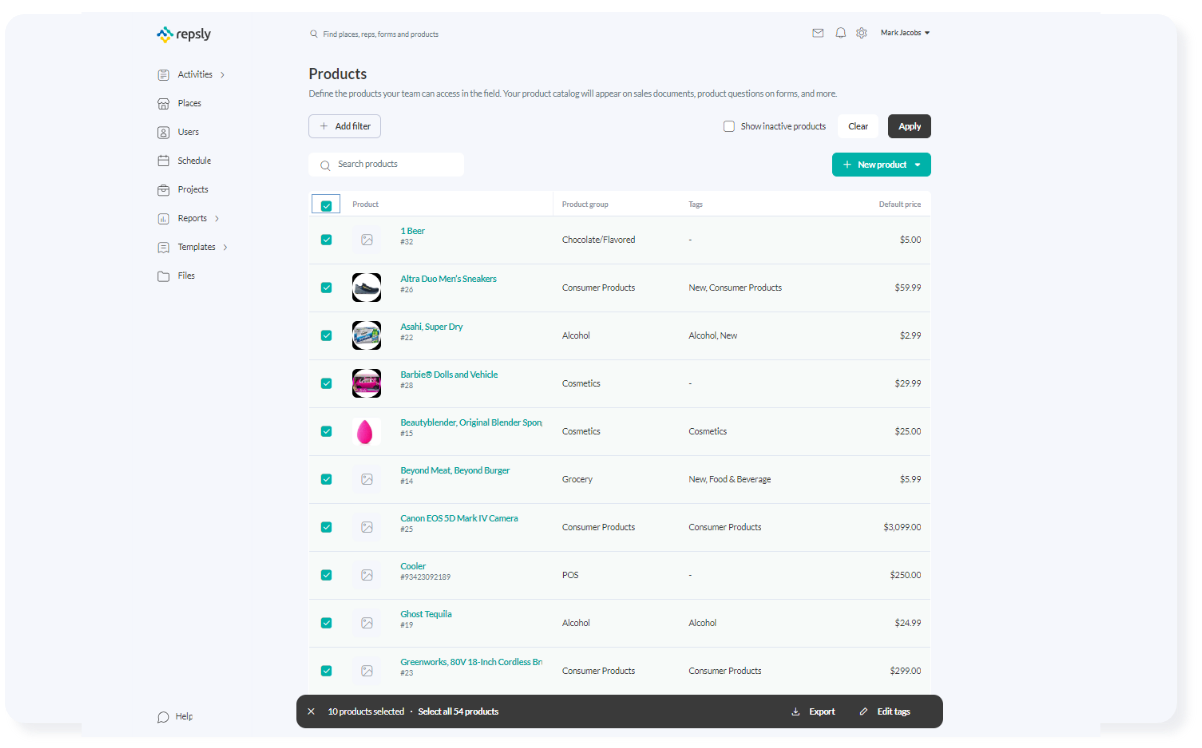Click the Schedule calendar icon
1202x748 pixels.
[164, 161]
